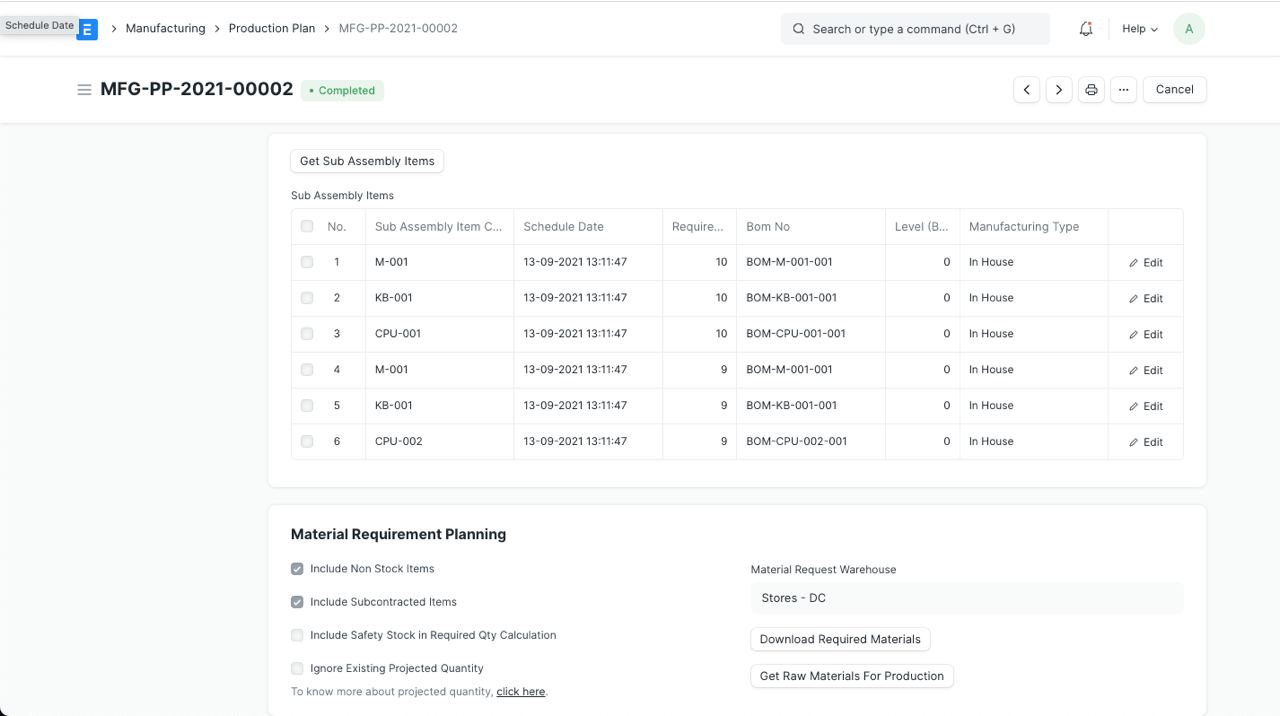Screen dimensions: 1280x716
Task: Click the CPU-002 item code cell
Action: (439, 442)
